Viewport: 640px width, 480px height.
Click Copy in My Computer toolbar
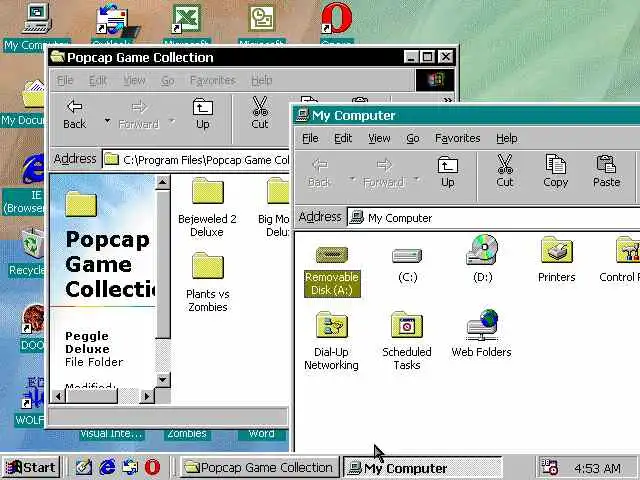pos(556,172)
